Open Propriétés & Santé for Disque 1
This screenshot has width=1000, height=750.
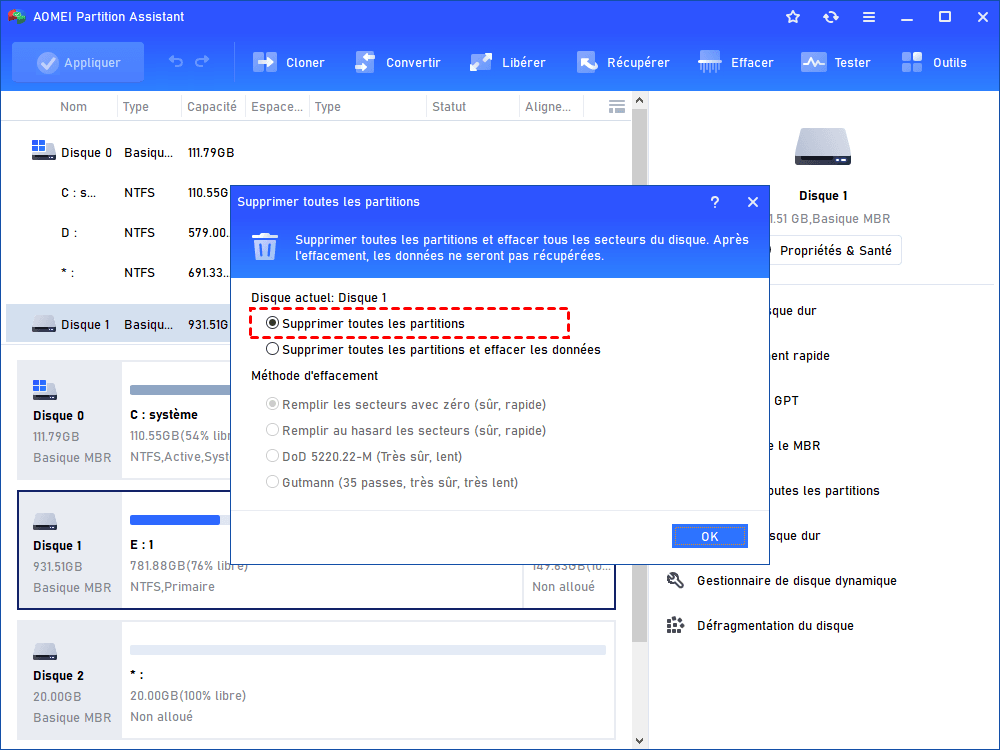point(835,250)
